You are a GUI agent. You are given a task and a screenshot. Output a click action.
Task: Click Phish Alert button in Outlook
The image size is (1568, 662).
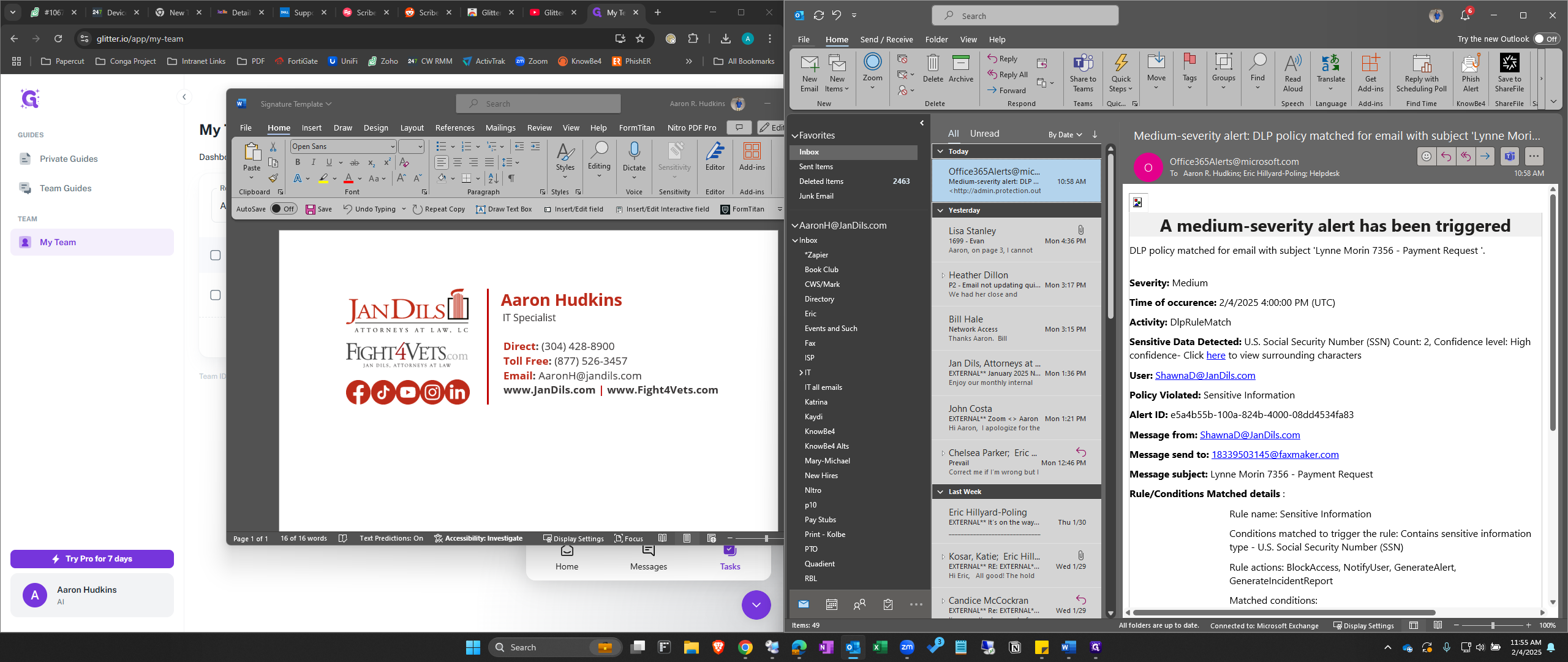click(x=1471, y=74)
